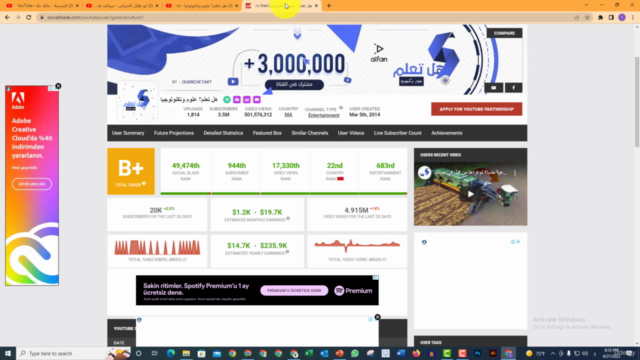Open Photoshop from the taskbar

tap(478, 353)
